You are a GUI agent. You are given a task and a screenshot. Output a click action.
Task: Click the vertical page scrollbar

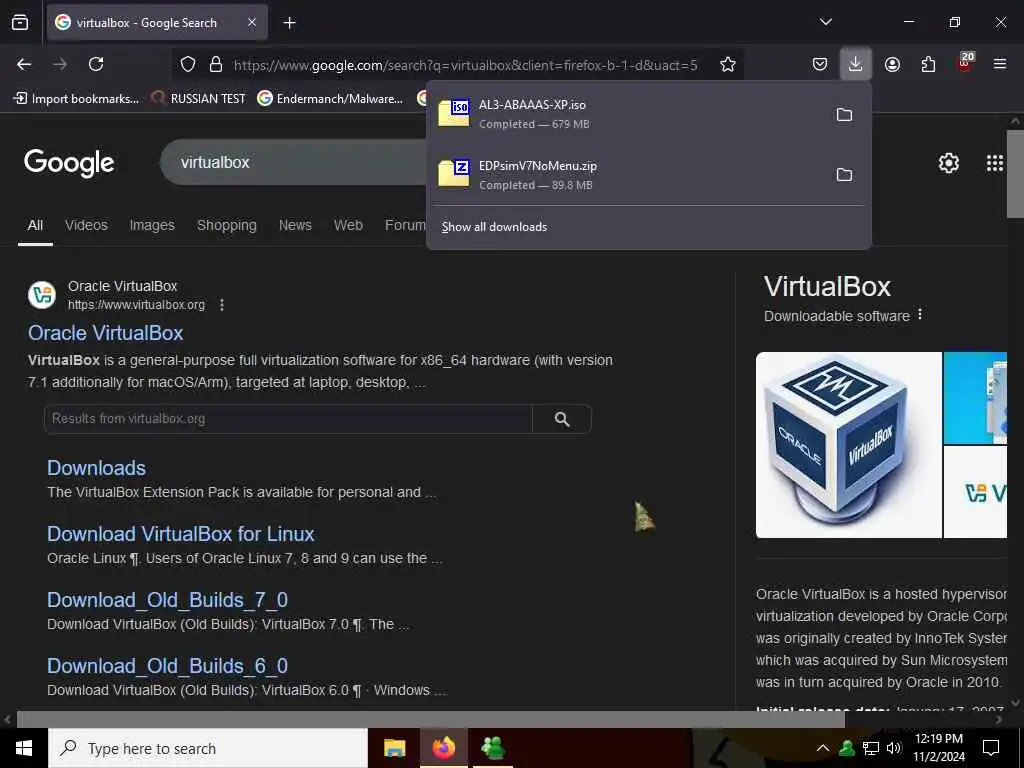click(x=1015, y=174)
